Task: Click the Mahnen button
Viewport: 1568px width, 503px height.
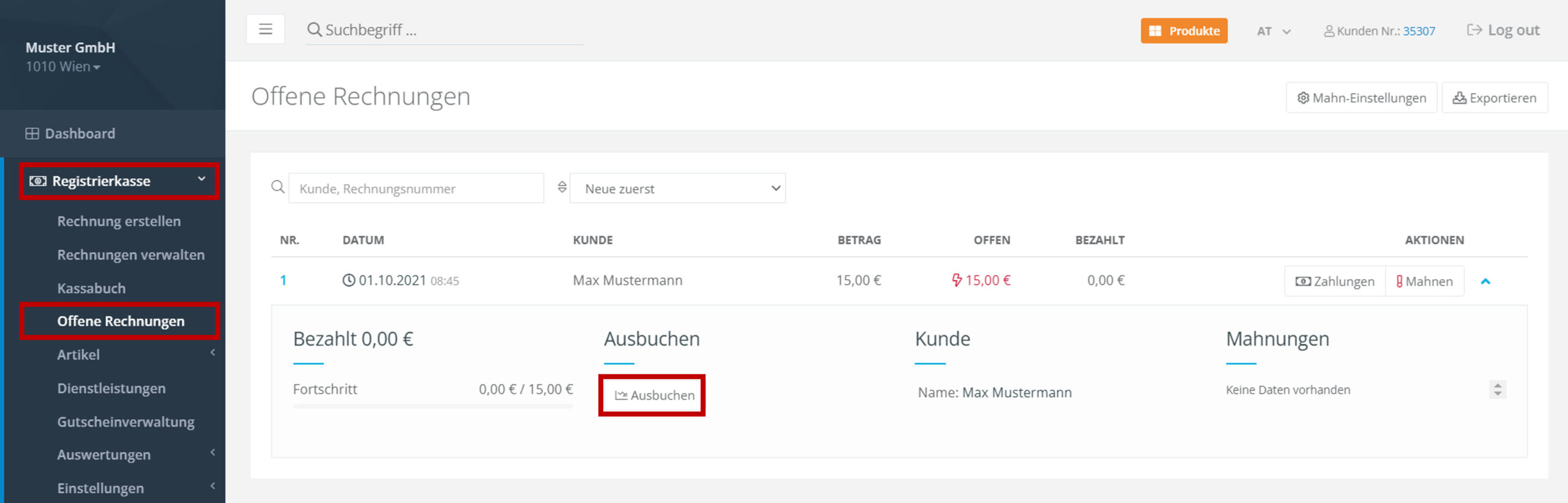Action: (1425, 281)
